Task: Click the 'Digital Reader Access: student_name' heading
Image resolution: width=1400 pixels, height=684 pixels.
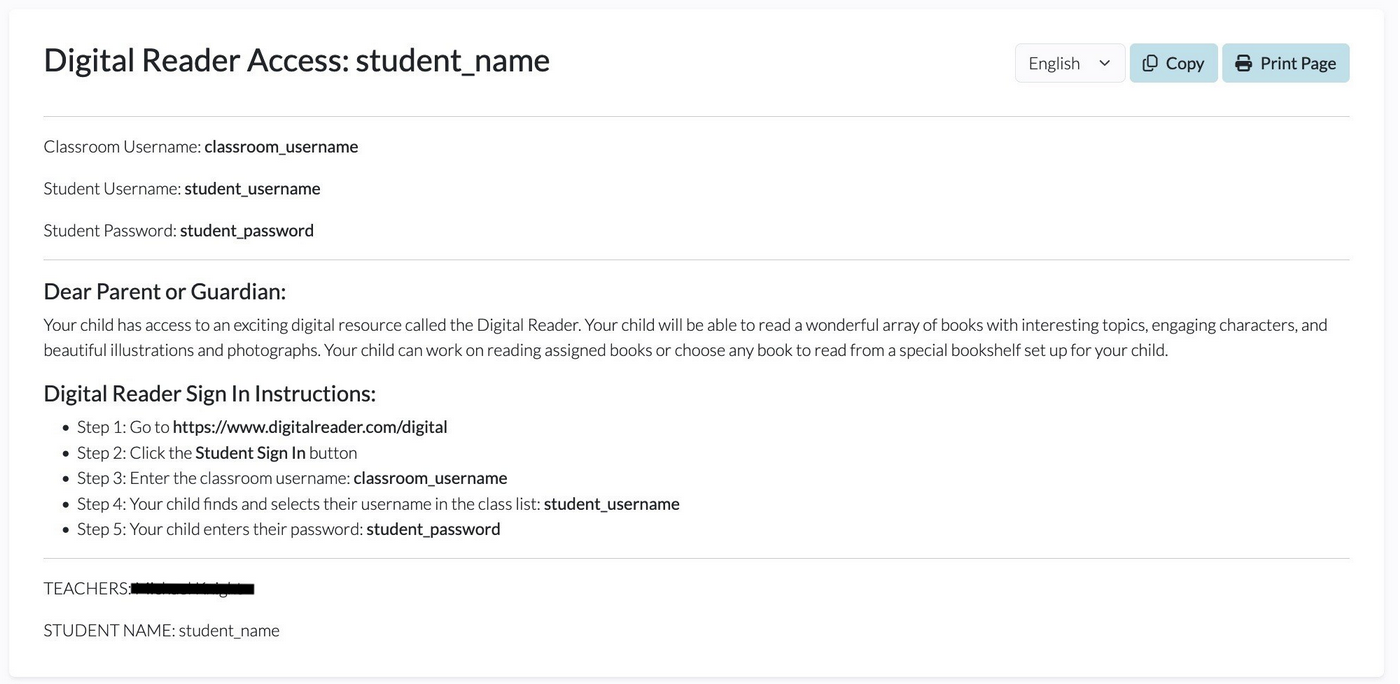Action: tap(297, 60)
